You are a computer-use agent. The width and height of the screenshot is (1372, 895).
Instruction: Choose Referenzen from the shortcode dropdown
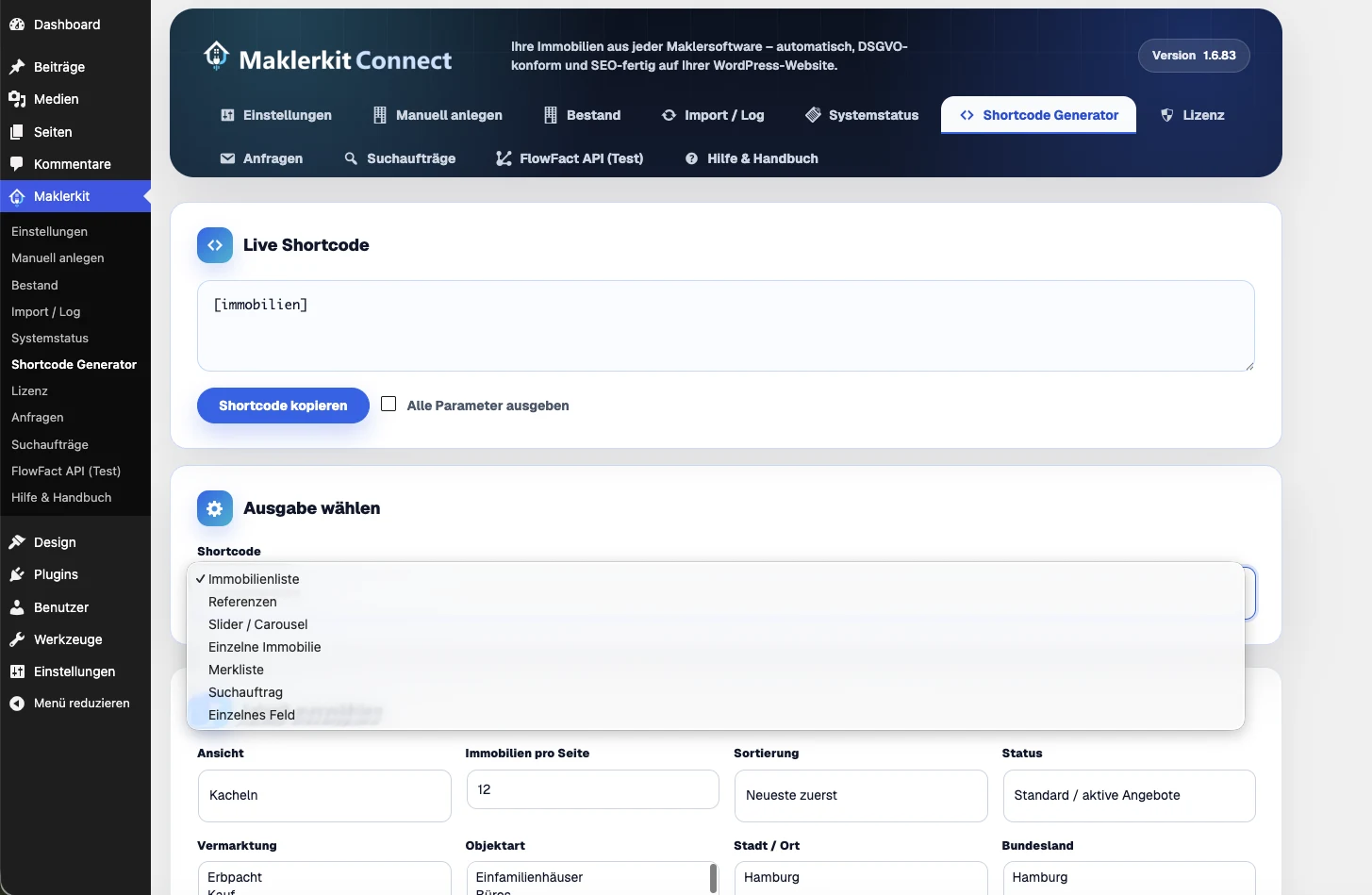coord(716,602)
